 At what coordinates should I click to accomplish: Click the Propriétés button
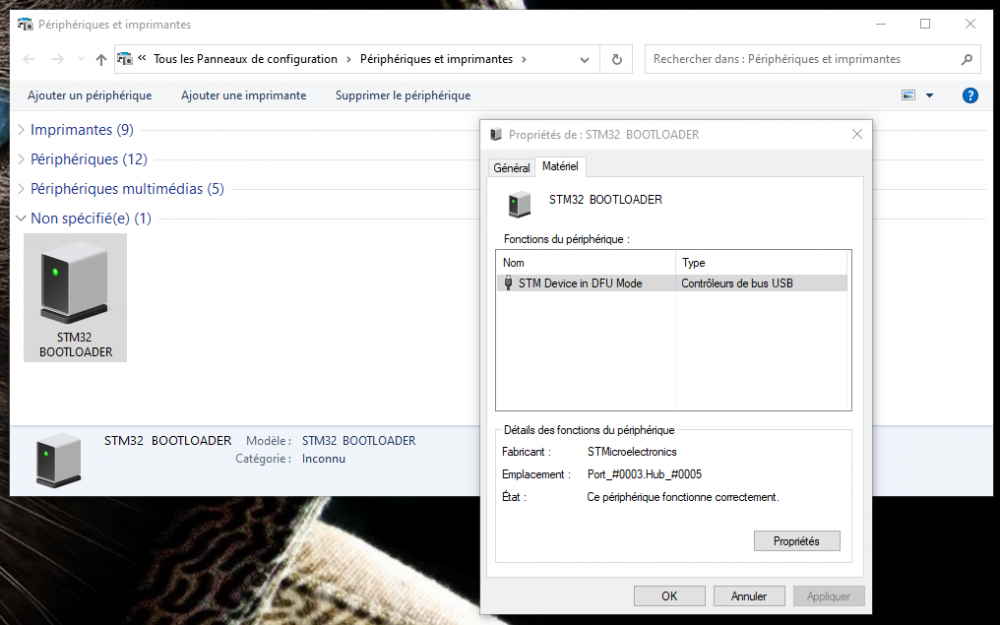tap(796, 541)
